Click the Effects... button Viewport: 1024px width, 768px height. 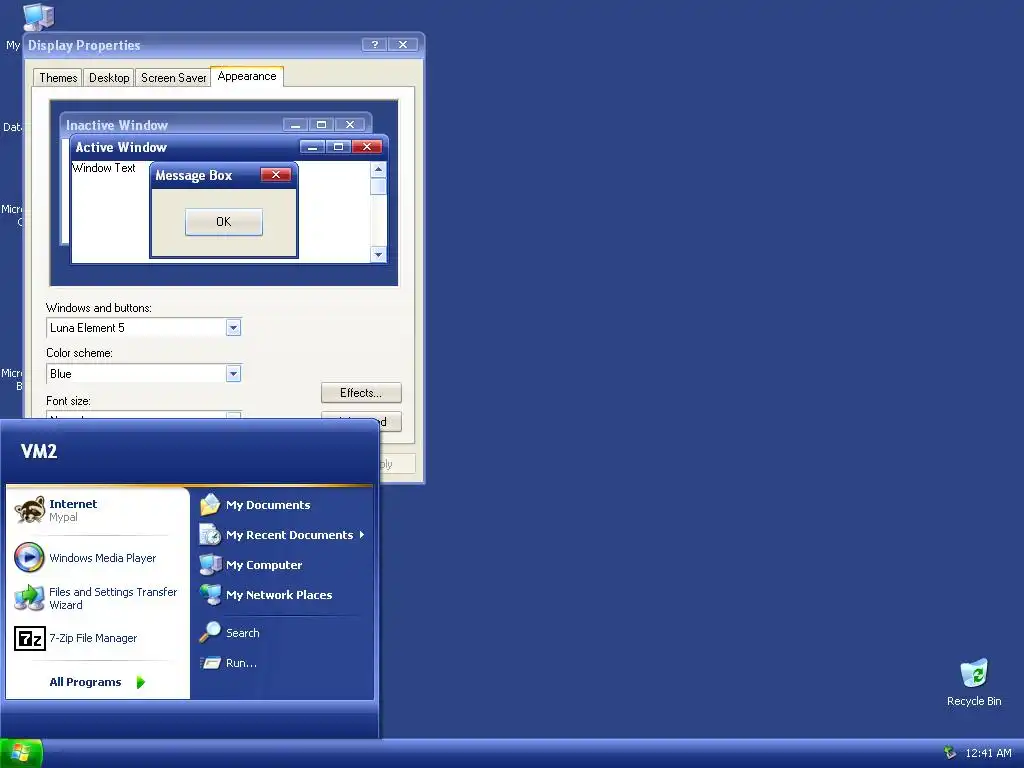361,392
